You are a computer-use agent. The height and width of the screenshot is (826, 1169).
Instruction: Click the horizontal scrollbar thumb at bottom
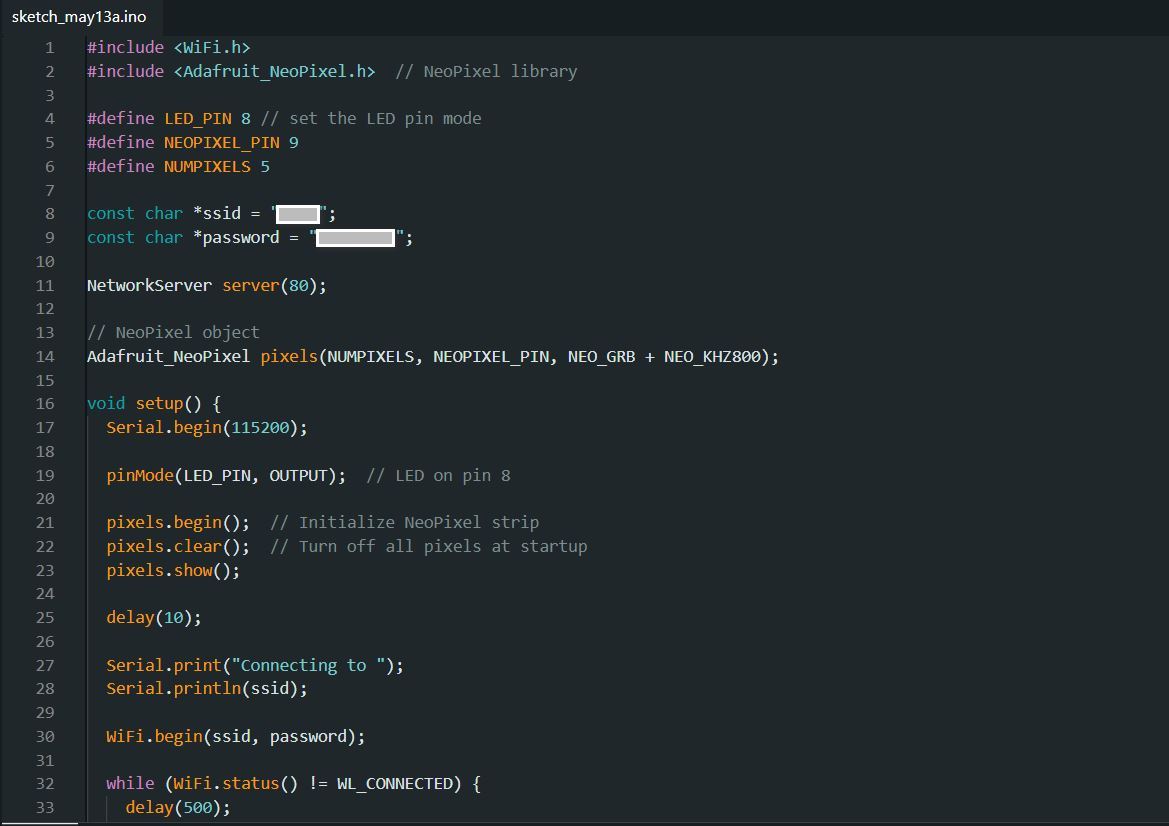[x=39, y=823]
